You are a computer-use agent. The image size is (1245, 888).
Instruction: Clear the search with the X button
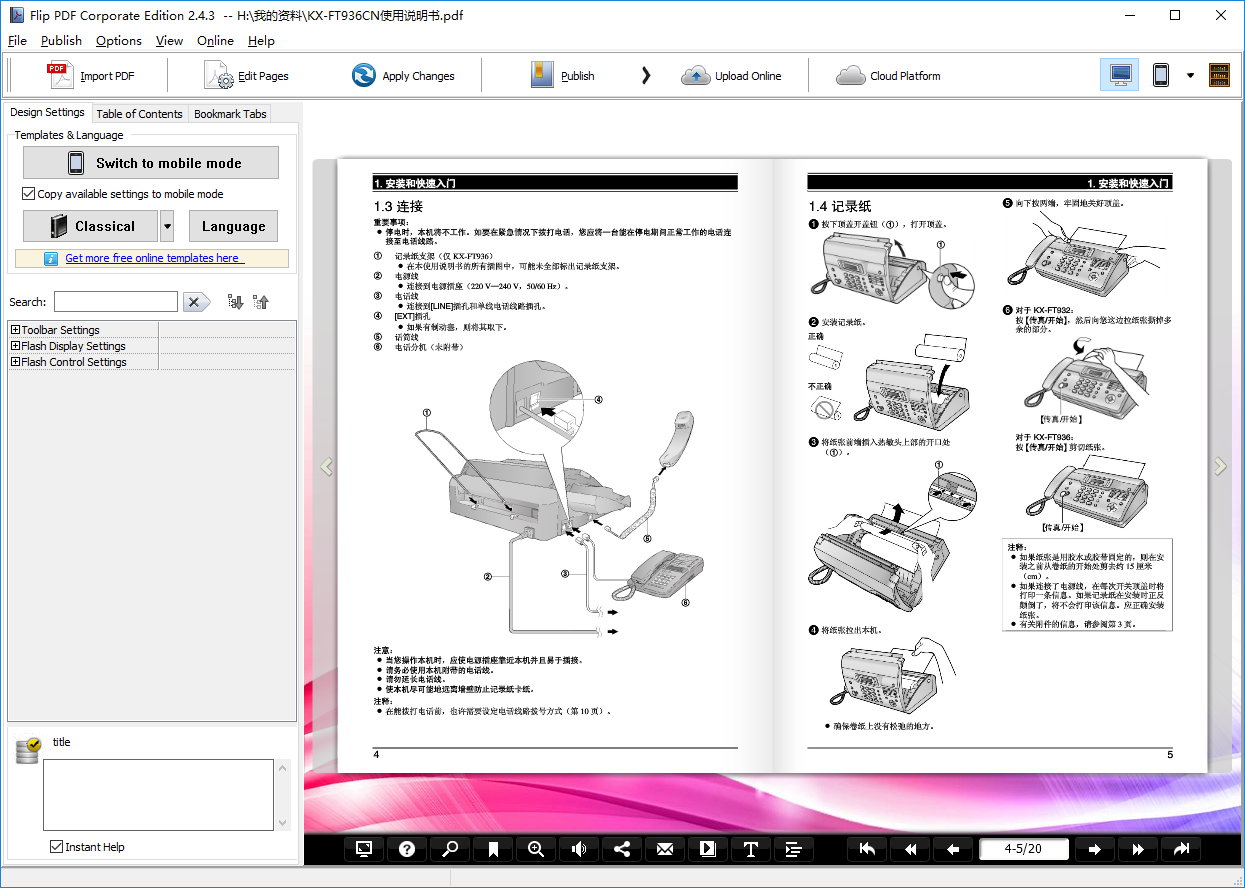point(196,302)
